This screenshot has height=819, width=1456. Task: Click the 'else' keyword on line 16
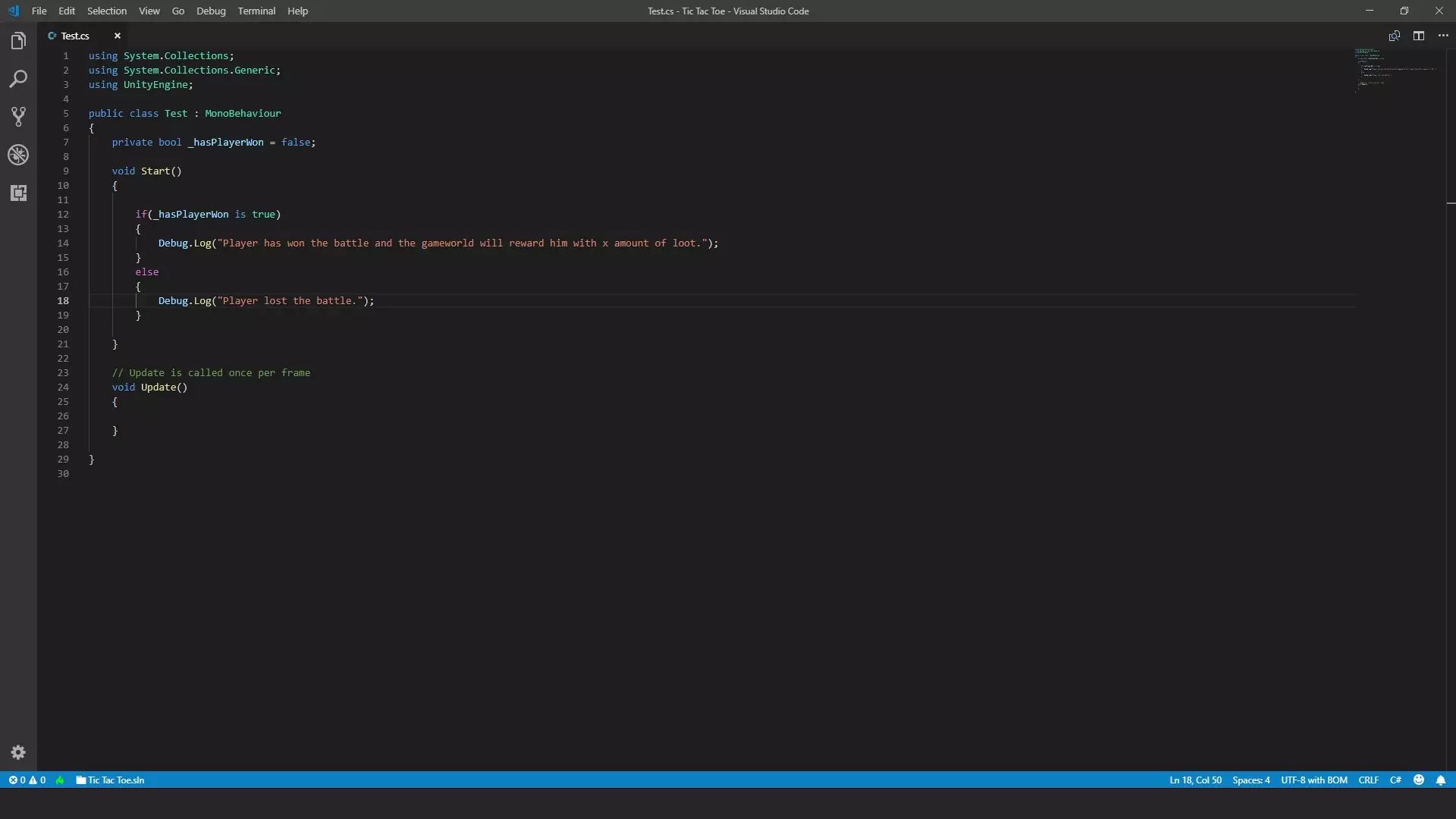(147, 272)
